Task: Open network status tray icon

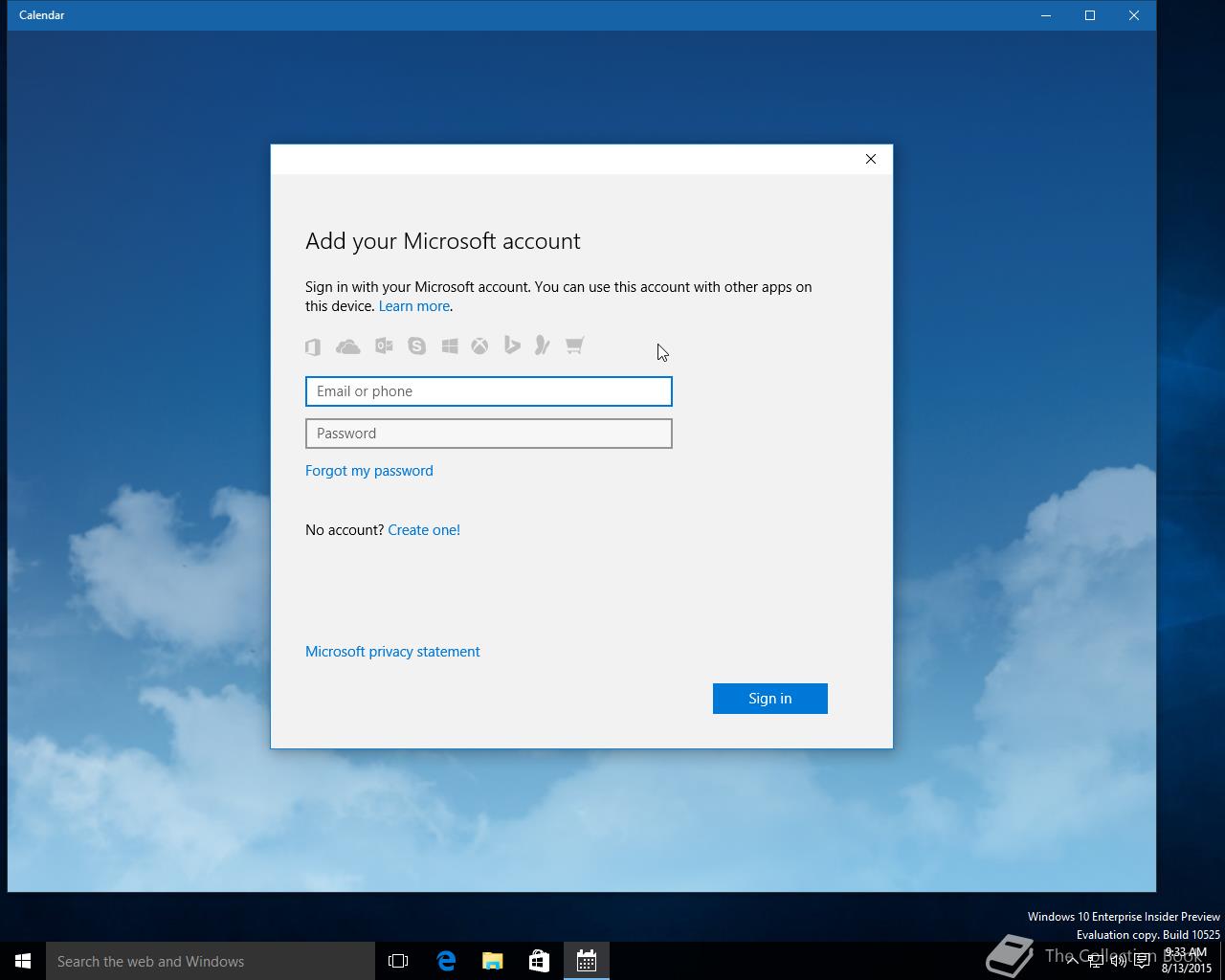Action: 1096,961
